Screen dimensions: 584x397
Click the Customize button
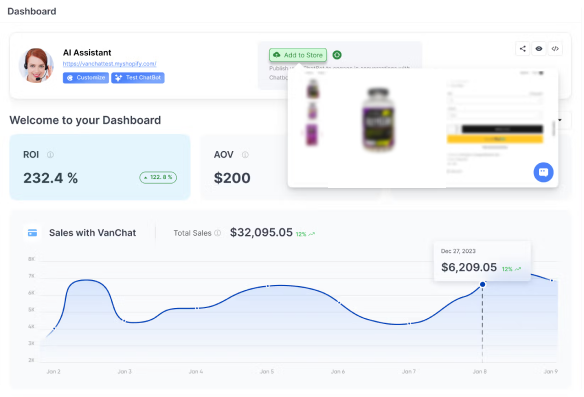(86, 78)
